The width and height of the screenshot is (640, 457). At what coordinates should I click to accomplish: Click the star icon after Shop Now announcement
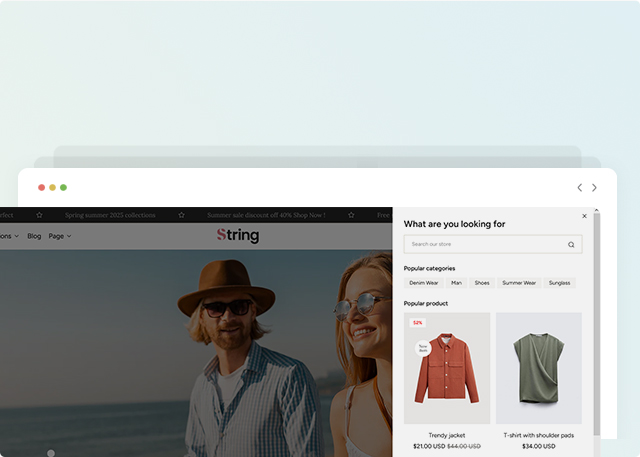(351, 215)
